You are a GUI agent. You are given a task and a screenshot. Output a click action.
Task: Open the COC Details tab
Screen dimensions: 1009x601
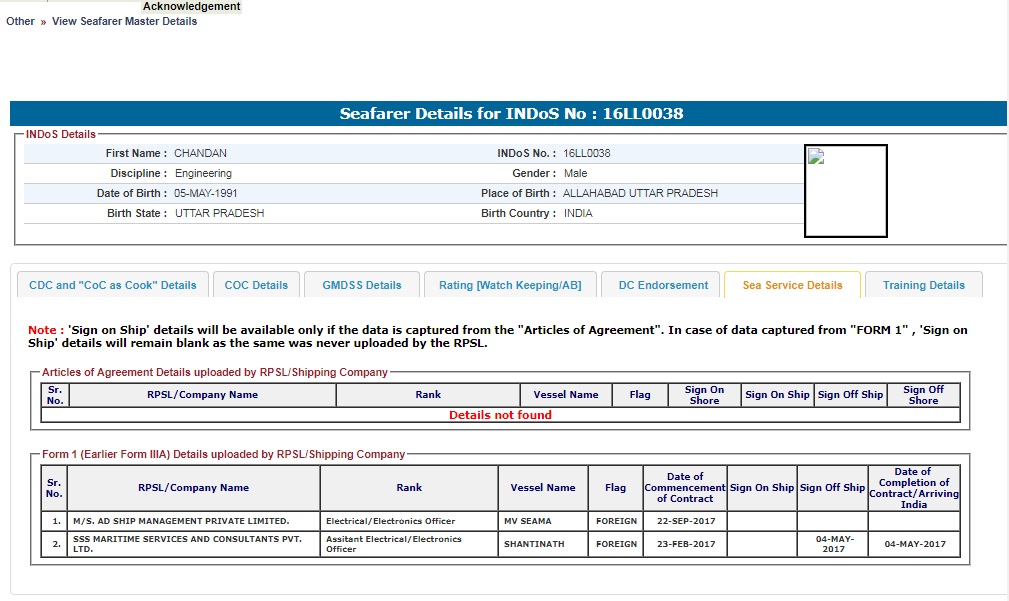click(x=256, y=285)
